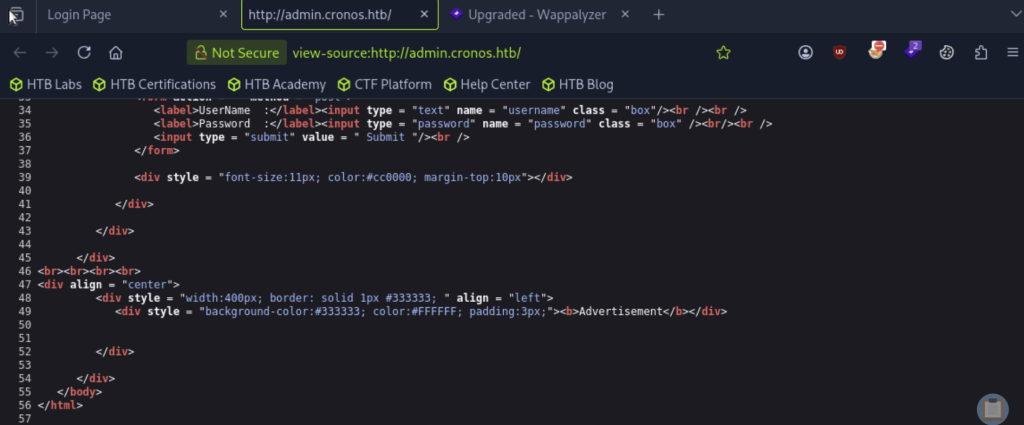Expand the list all tabs chevron
This screenshot has width=1024, height=425.
click(x=1014, y=14)
